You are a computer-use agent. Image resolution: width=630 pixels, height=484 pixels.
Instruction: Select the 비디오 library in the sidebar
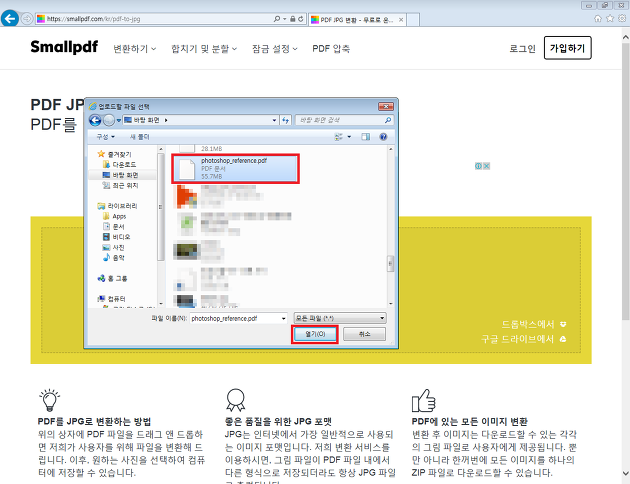coord(117,237)
